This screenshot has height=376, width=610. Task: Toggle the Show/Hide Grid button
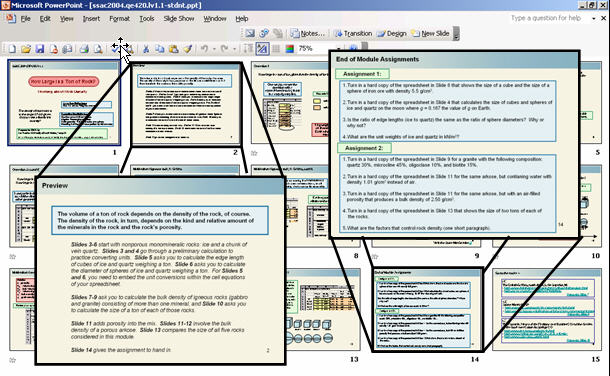276,49
